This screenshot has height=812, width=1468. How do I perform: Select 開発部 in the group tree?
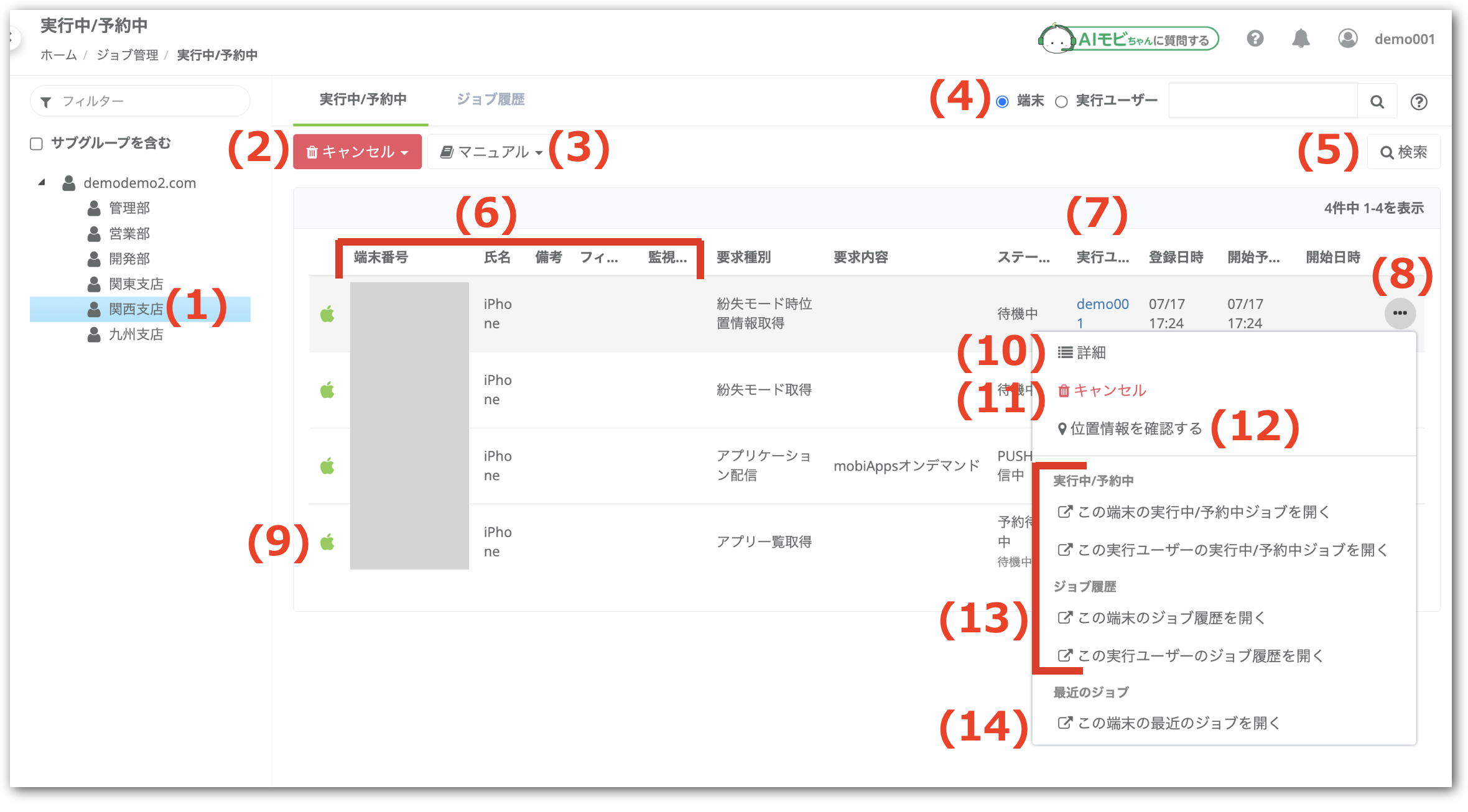[129, 259]
